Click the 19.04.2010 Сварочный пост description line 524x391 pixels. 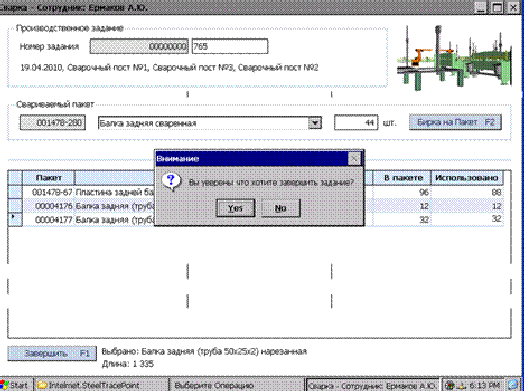click(x=169, y=68)
